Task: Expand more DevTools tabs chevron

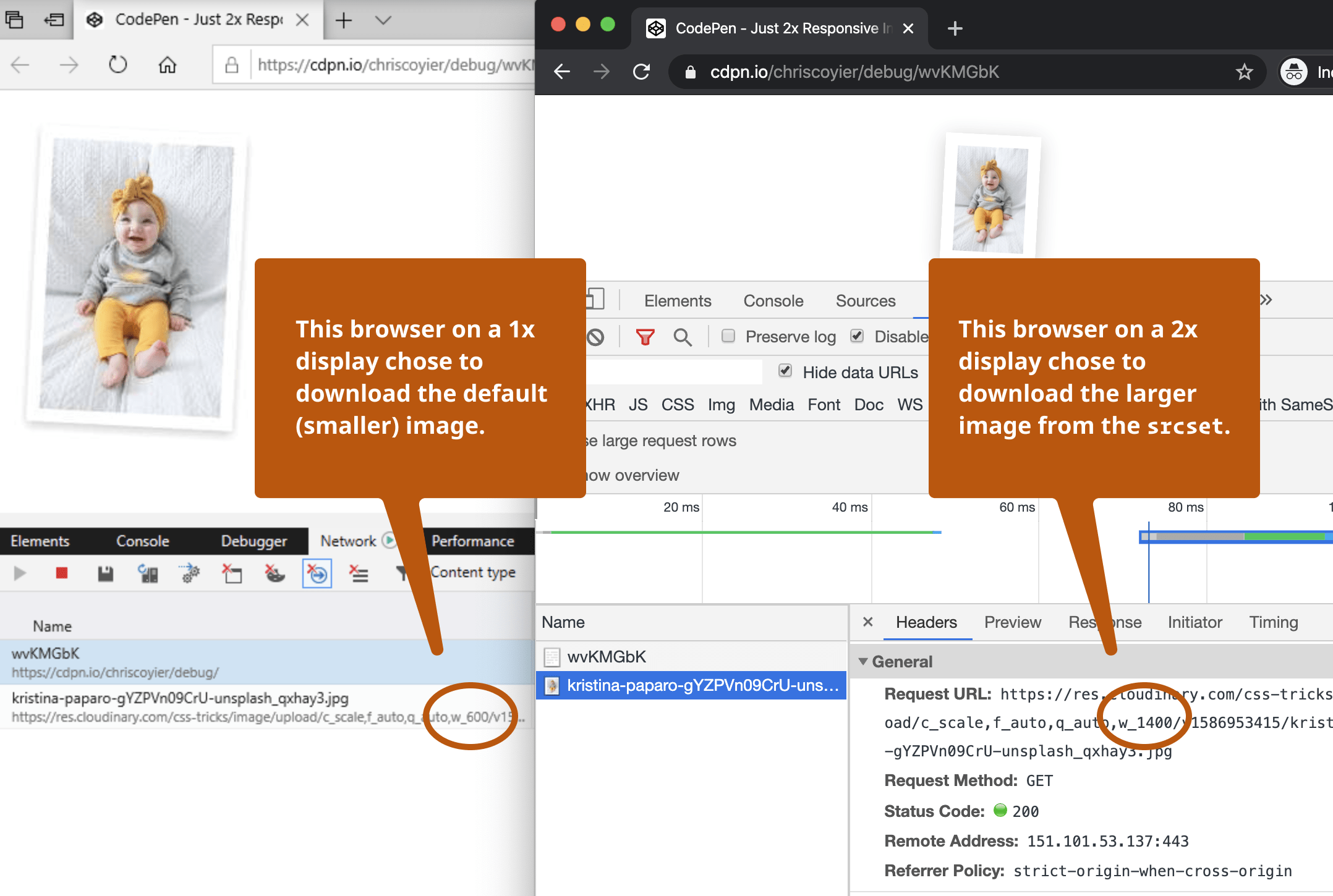Action: tap(1266, 300)
